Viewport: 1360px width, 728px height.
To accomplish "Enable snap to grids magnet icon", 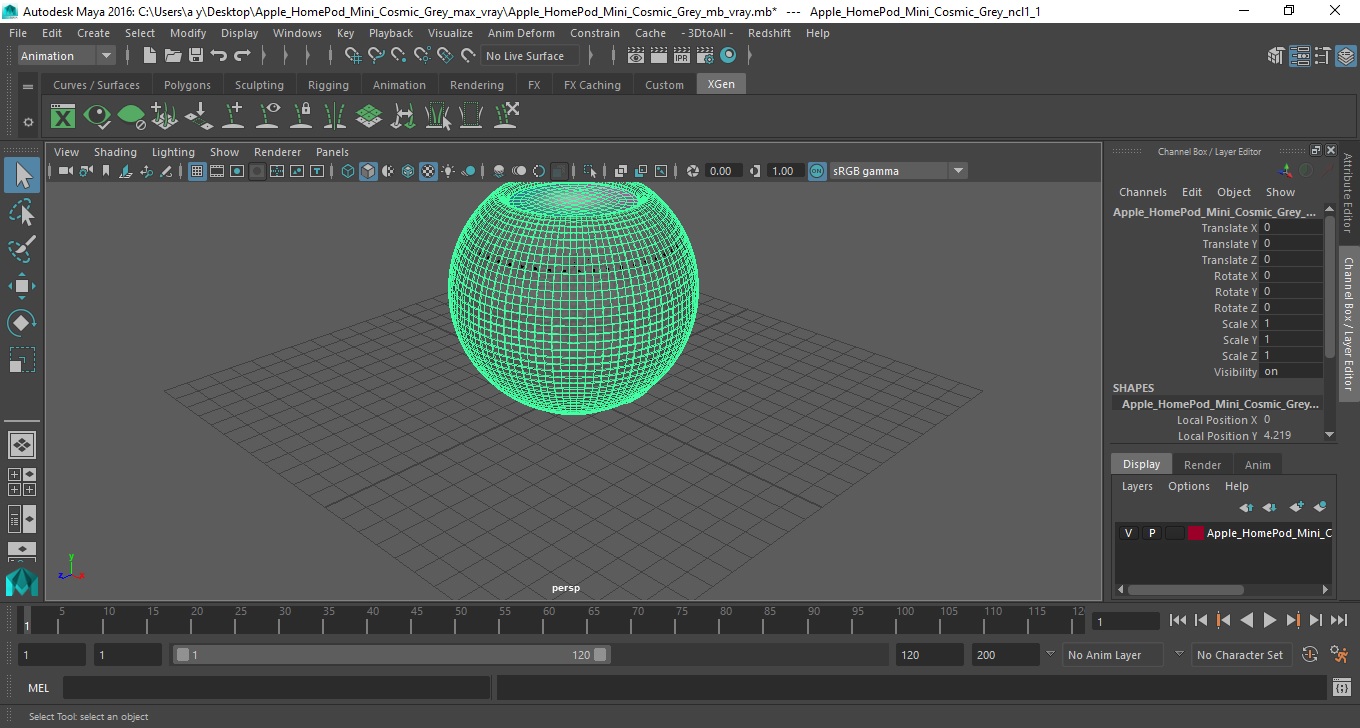I will [x=352, y=56].
